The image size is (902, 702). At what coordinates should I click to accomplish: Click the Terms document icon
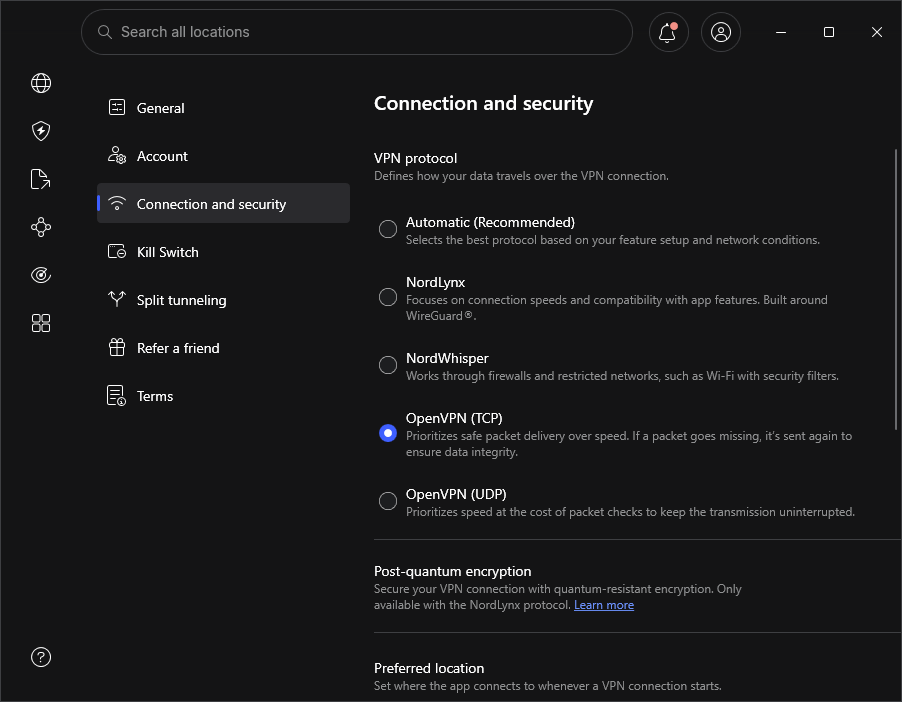pyautogui.click(x=116, y=395)
